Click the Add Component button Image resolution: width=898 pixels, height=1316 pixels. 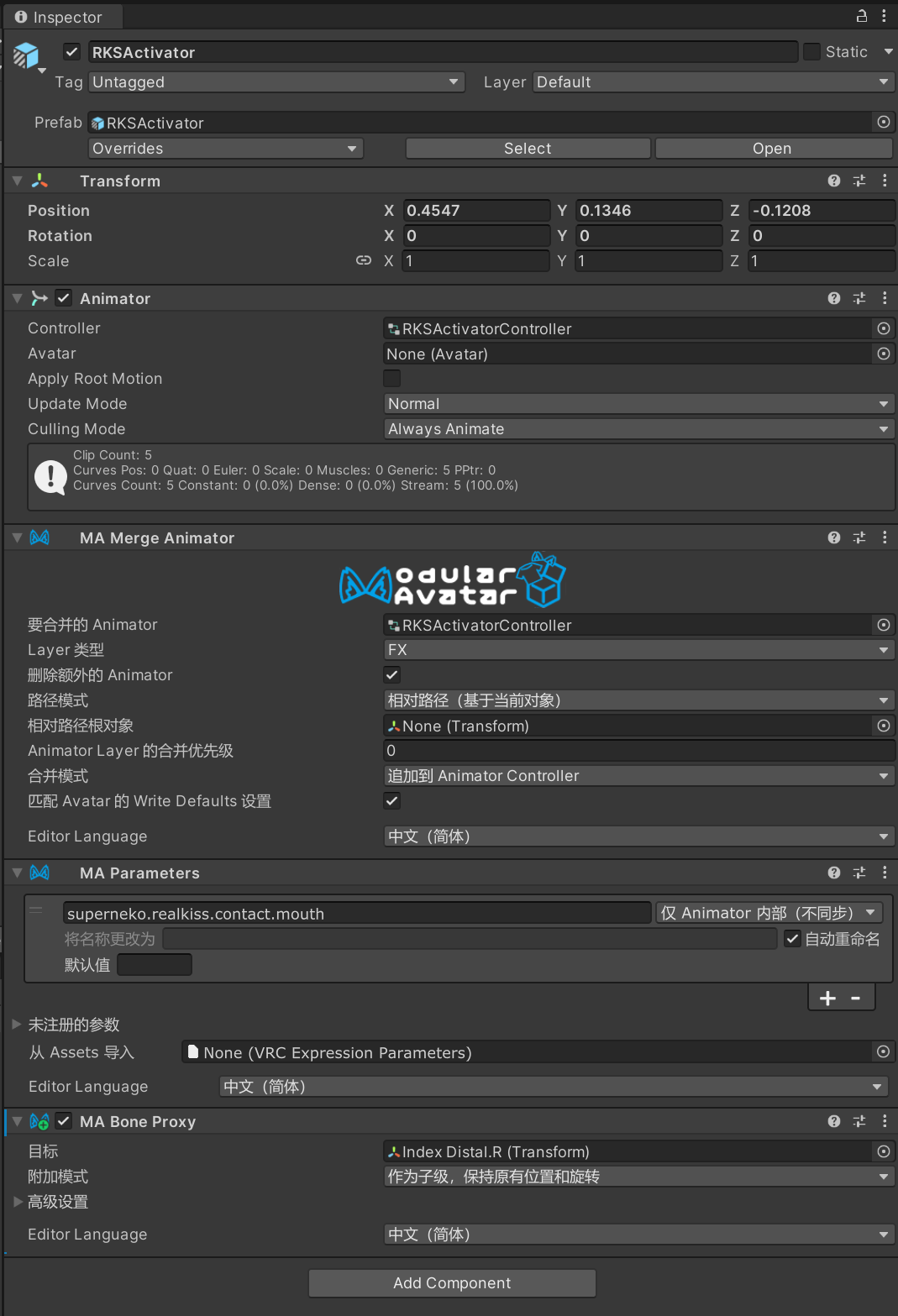coord(452,1283)
